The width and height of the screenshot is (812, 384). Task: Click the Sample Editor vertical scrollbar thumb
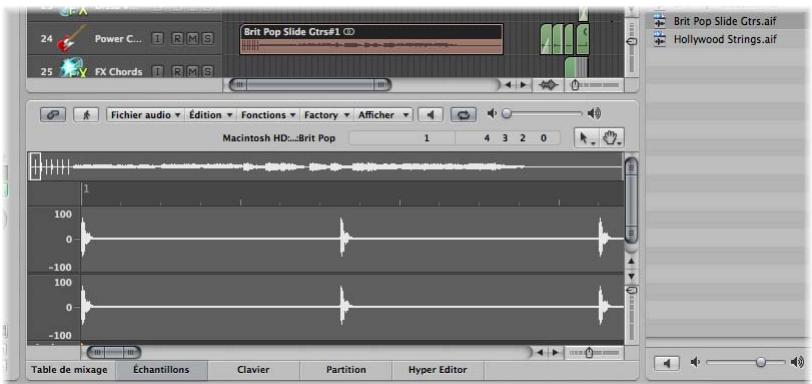tap(631, 199)
